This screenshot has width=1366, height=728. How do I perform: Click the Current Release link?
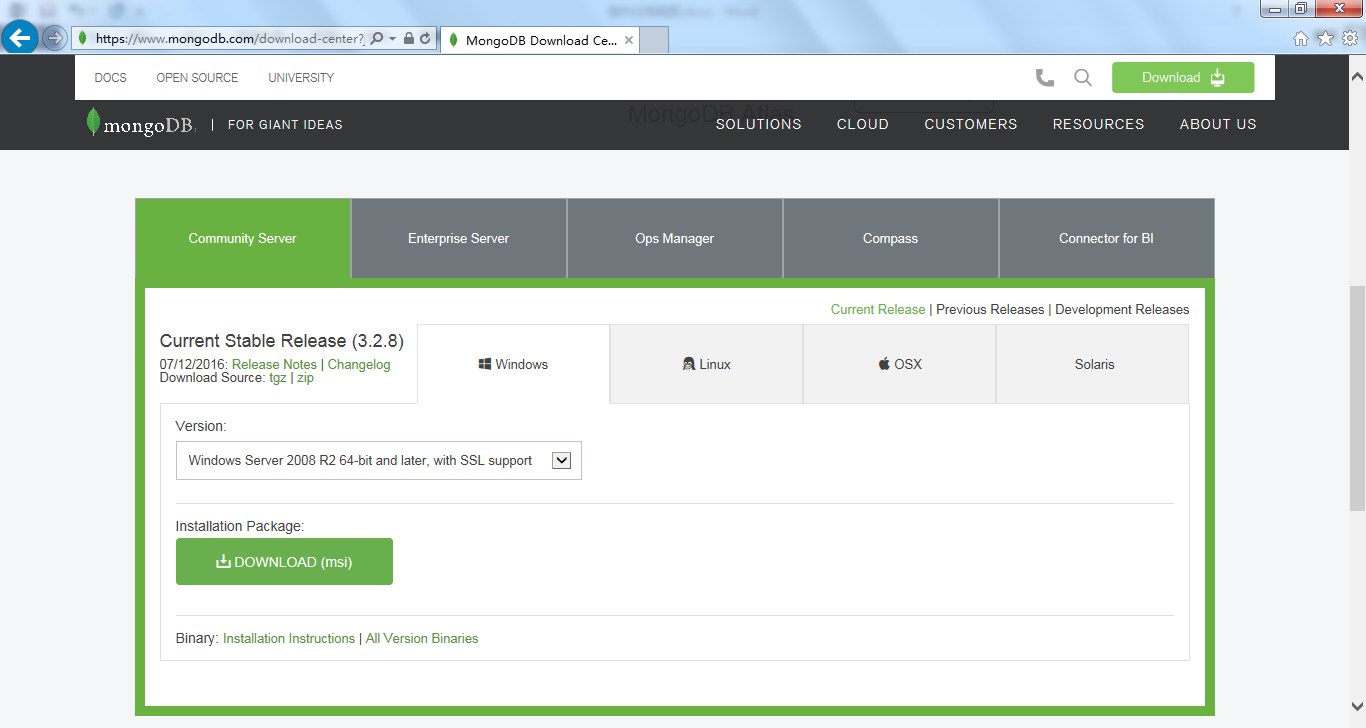click(878, 309)
